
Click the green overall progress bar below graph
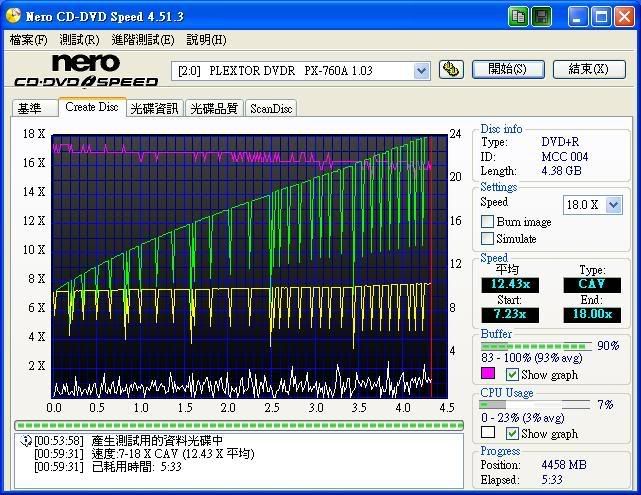click(239, 426)
